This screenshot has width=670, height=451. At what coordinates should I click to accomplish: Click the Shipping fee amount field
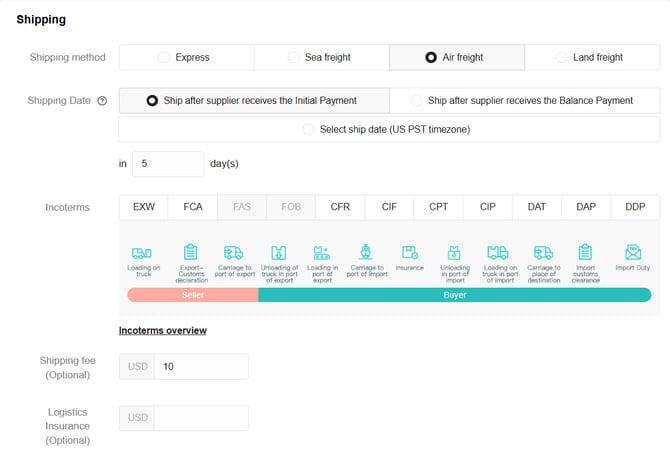pyautogui.click(x=201, y=367)
